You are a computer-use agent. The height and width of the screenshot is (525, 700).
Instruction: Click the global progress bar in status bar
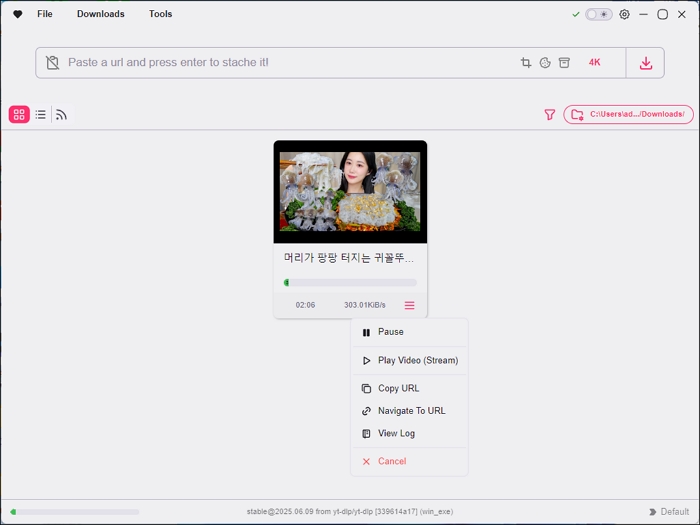point(75,512)
